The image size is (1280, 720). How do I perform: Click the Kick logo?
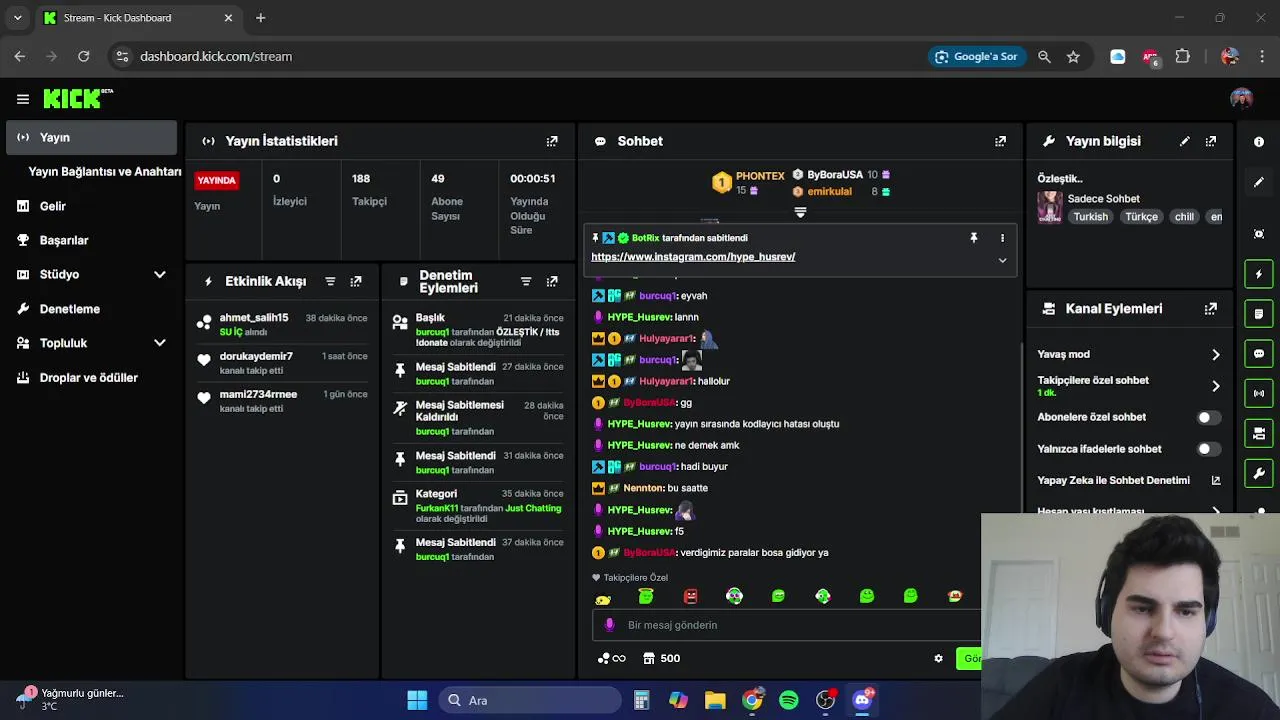(78, 98)
